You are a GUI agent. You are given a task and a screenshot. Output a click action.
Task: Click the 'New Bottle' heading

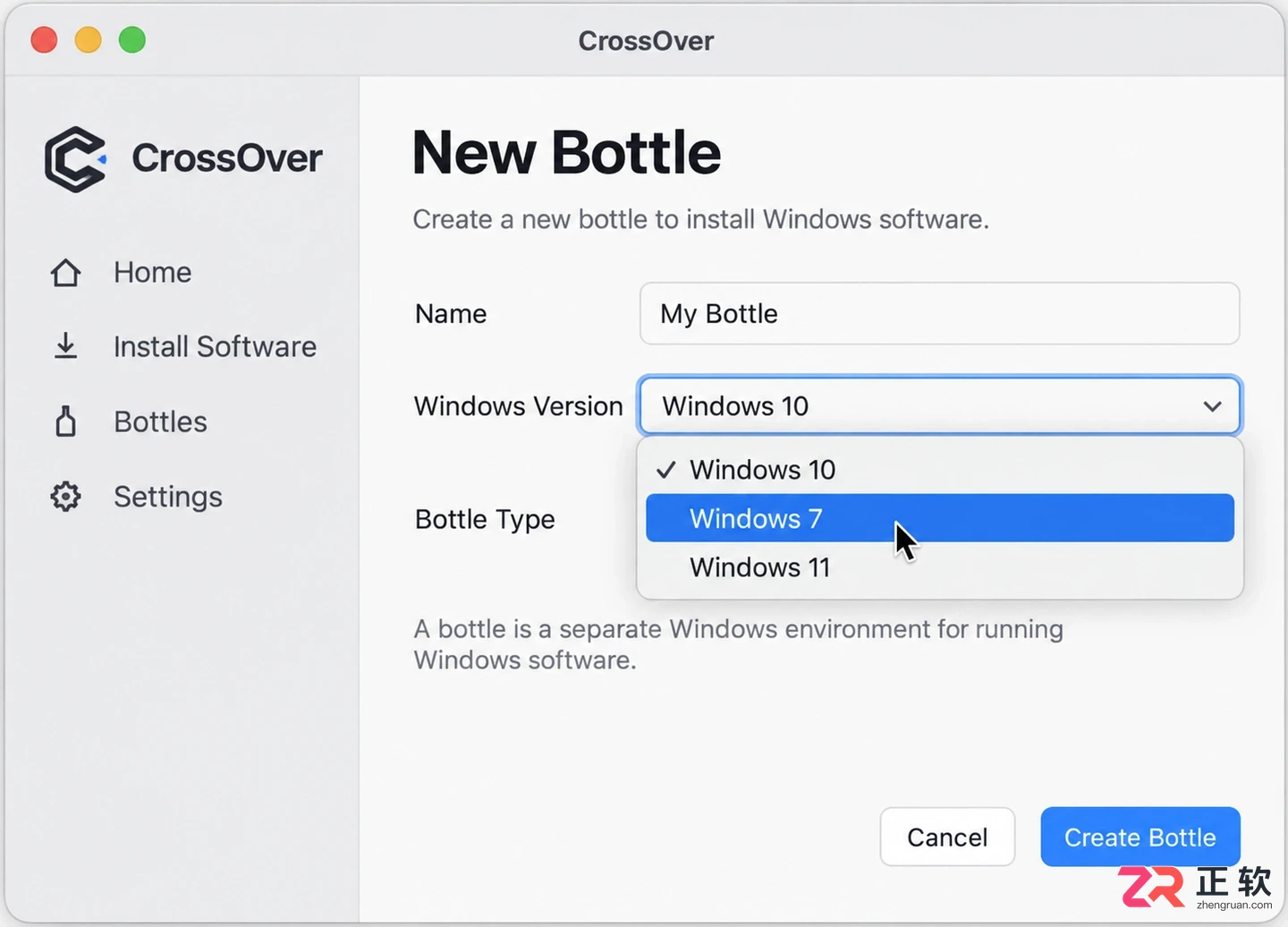566,152
